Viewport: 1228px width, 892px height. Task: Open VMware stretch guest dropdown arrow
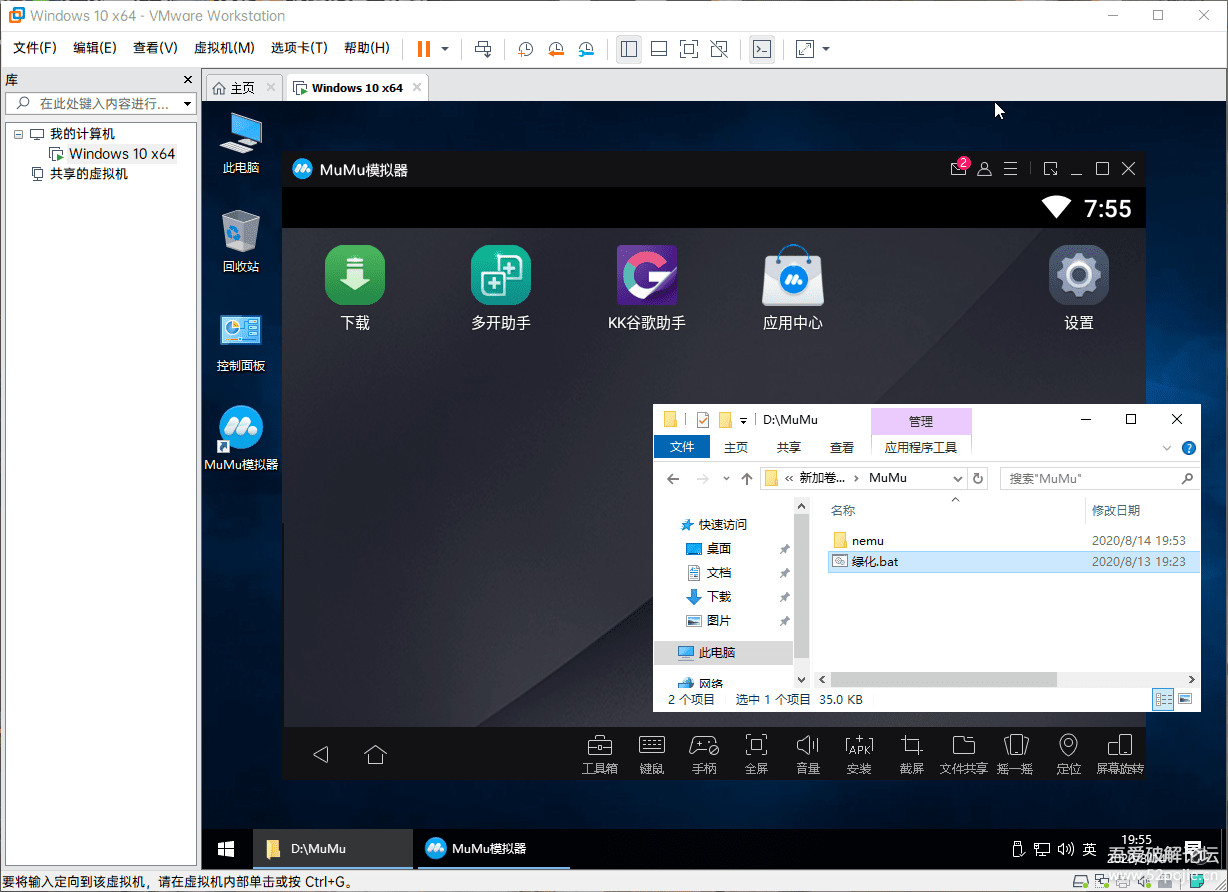(x=826, y=49)
